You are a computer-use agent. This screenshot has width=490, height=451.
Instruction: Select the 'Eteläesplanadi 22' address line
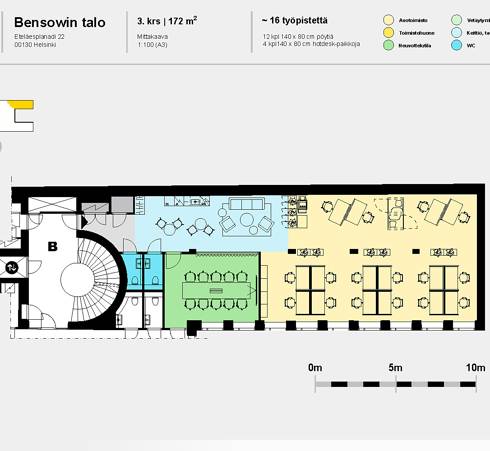[x=39, y=37]
